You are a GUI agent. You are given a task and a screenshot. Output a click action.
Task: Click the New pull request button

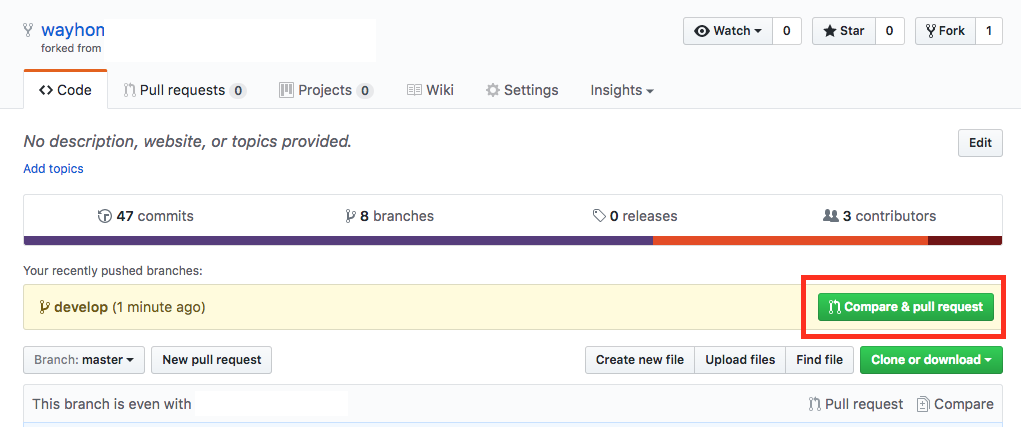[x=212, y=360]
